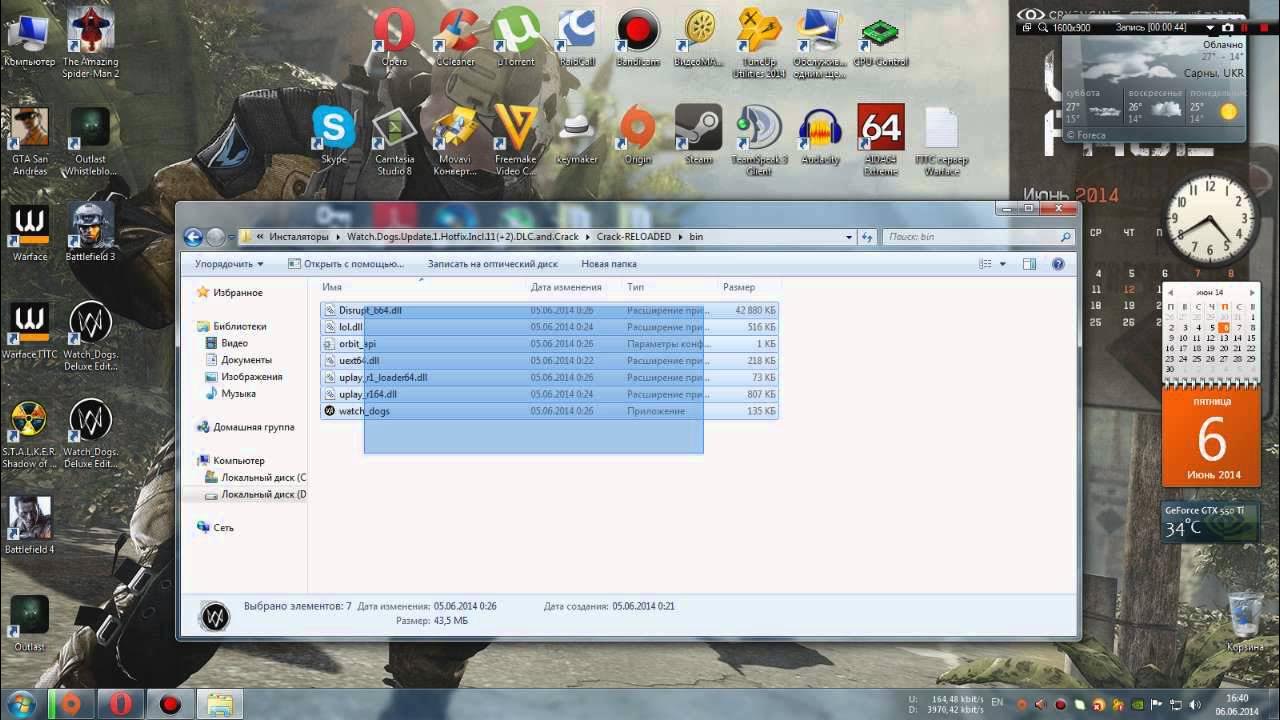Launch Skype from the desktop
This screenshot has height=720, width=1280.
[x=334, y=135]
